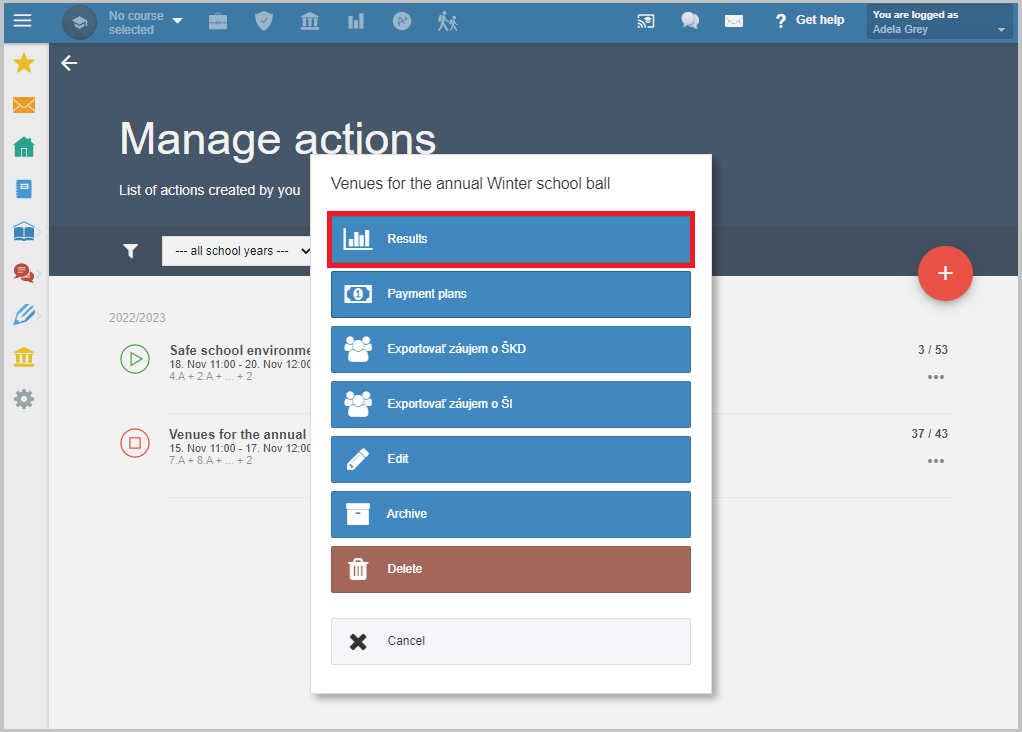This screenshot has height=732, width=1022.
Task: Click the shield icon in top toolbar
Action: pyautogui.click(x=264, y=21)
